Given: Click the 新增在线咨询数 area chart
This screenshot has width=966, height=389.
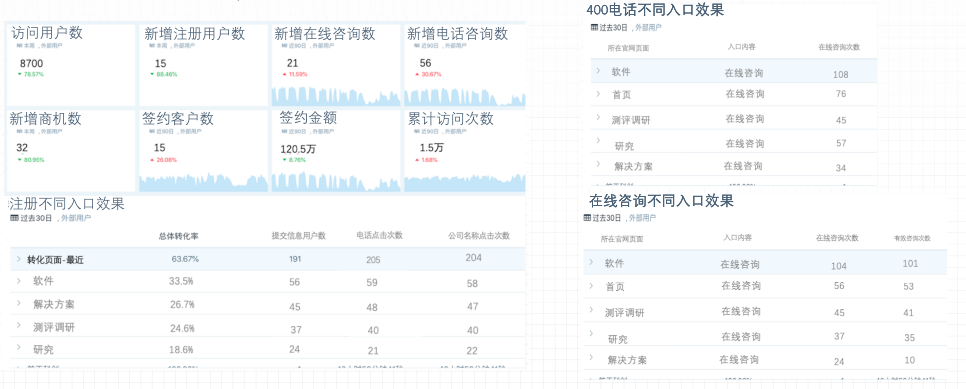Looking at the screenshot, I should click(x=336, y=96).
